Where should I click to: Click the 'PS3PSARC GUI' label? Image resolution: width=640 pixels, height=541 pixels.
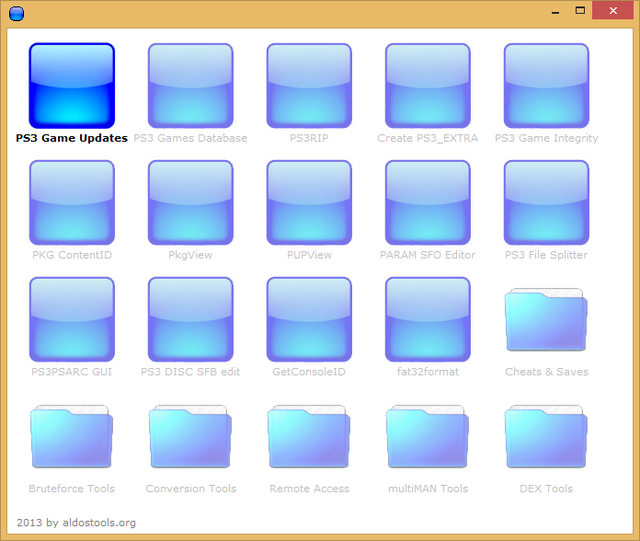(x=72, y=372)
